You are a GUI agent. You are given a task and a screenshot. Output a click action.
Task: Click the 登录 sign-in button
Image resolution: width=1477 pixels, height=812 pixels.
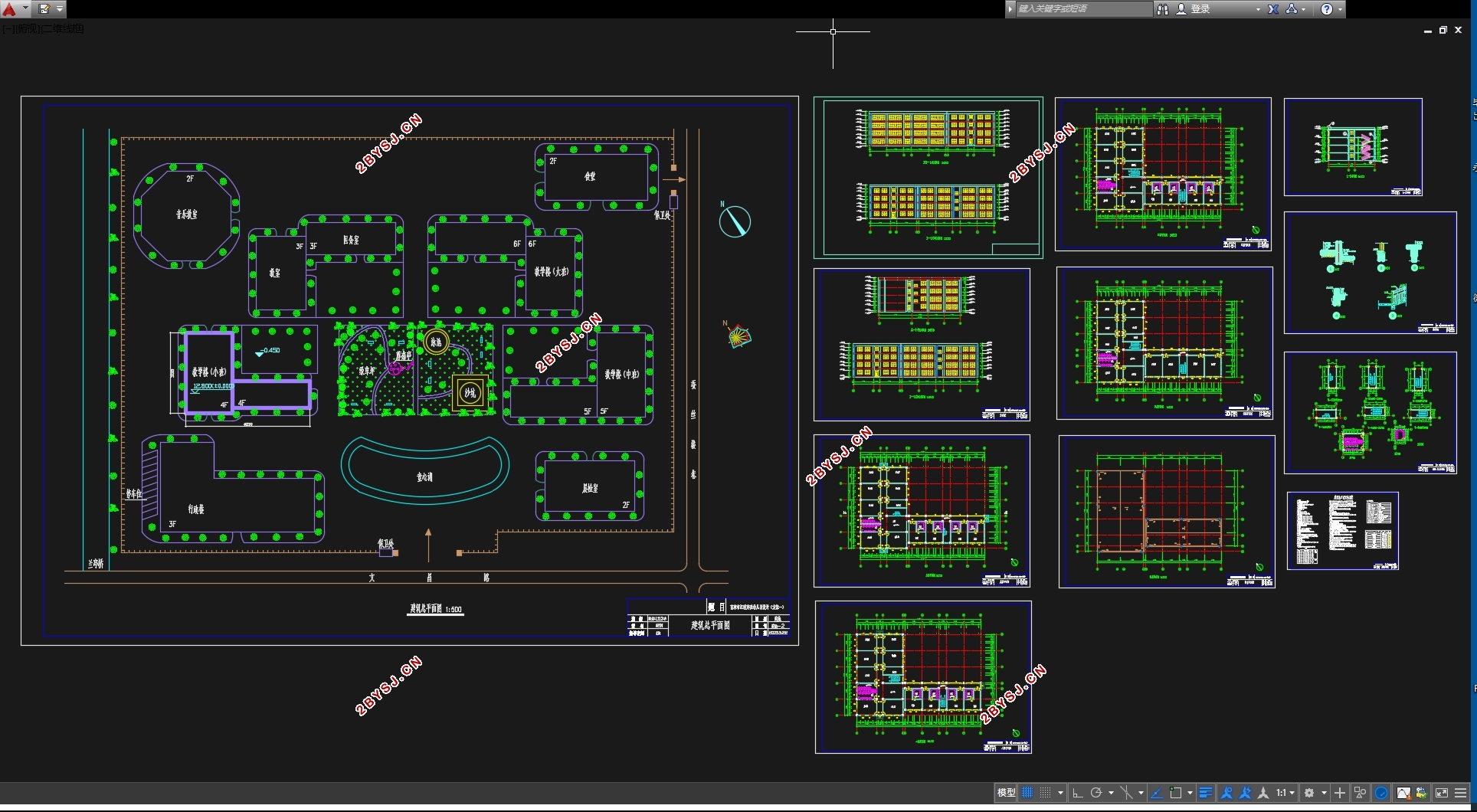[1194, 8]
